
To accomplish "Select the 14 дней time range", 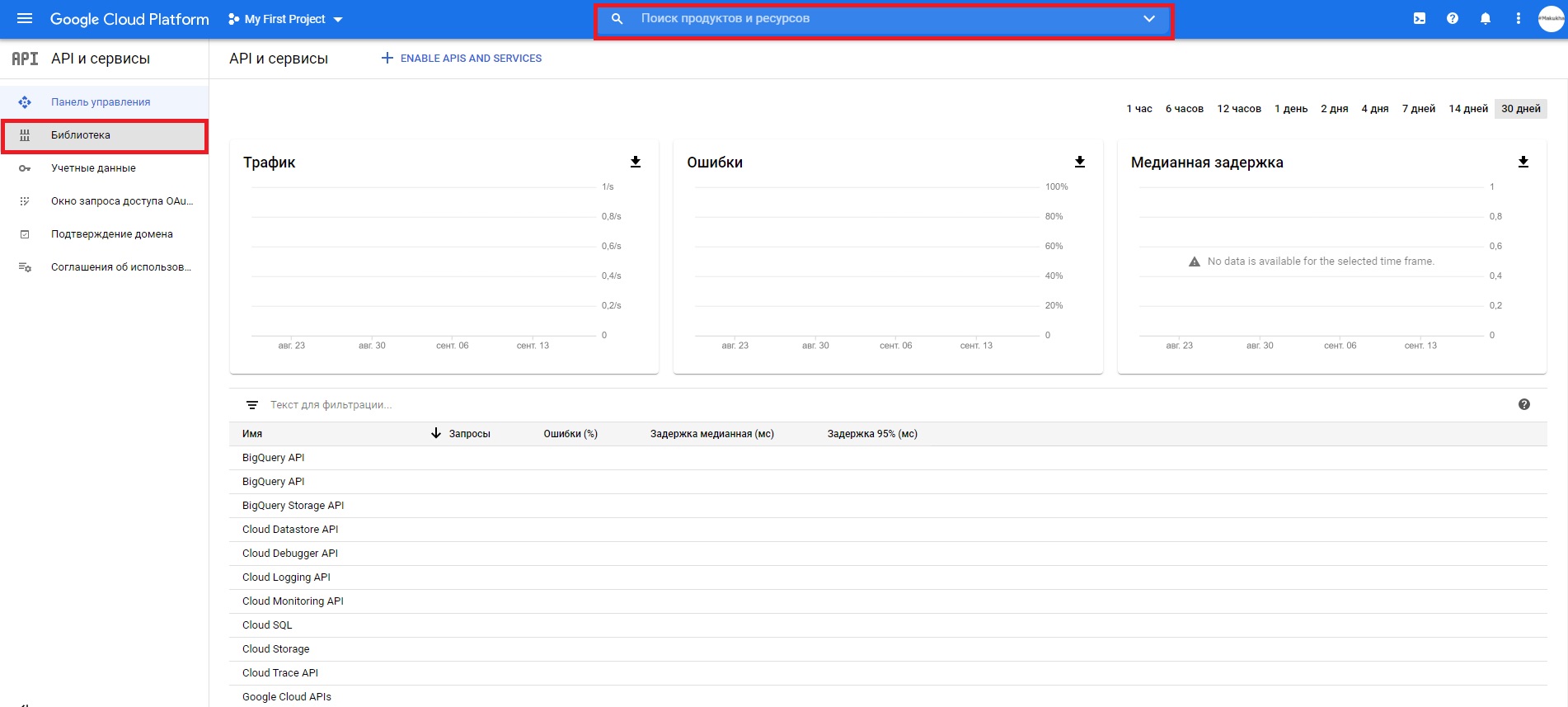I will [1468, 109].
